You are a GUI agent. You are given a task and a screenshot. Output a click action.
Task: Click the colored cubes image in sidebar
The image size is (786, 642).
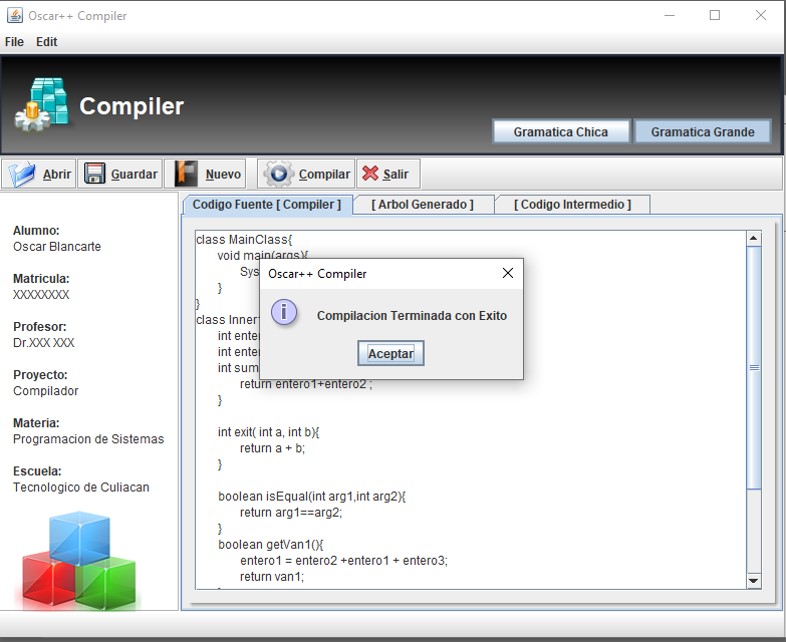(79, 560)
